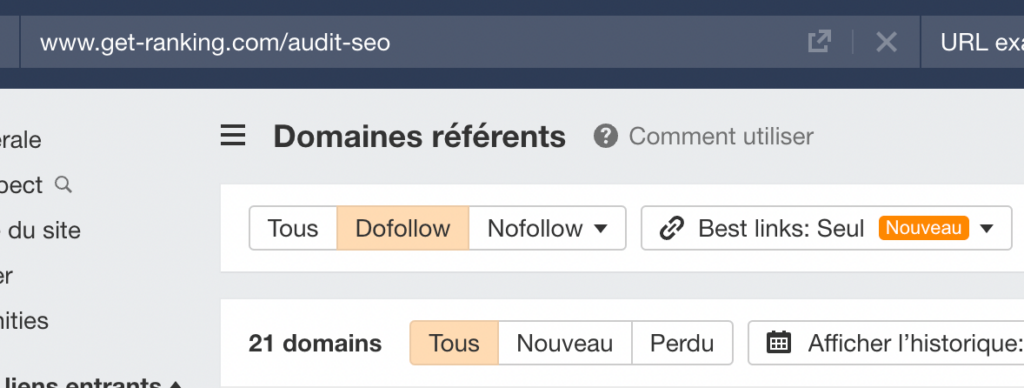Select the Dofollow filter
The image size is (1024, 388).
[403, 228]
